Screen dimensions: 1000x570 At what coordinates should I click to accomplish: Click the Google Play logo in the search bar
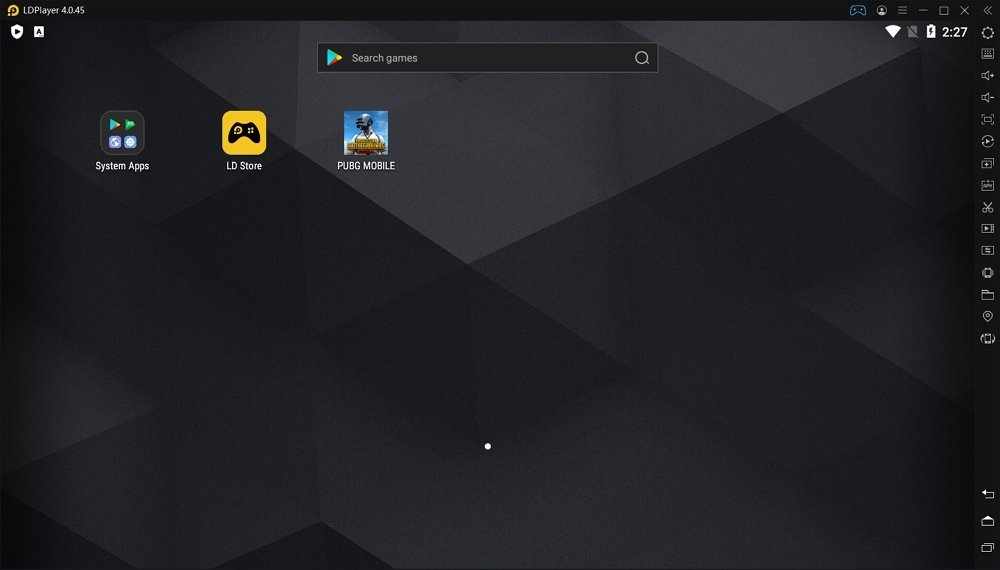[334, 57]
